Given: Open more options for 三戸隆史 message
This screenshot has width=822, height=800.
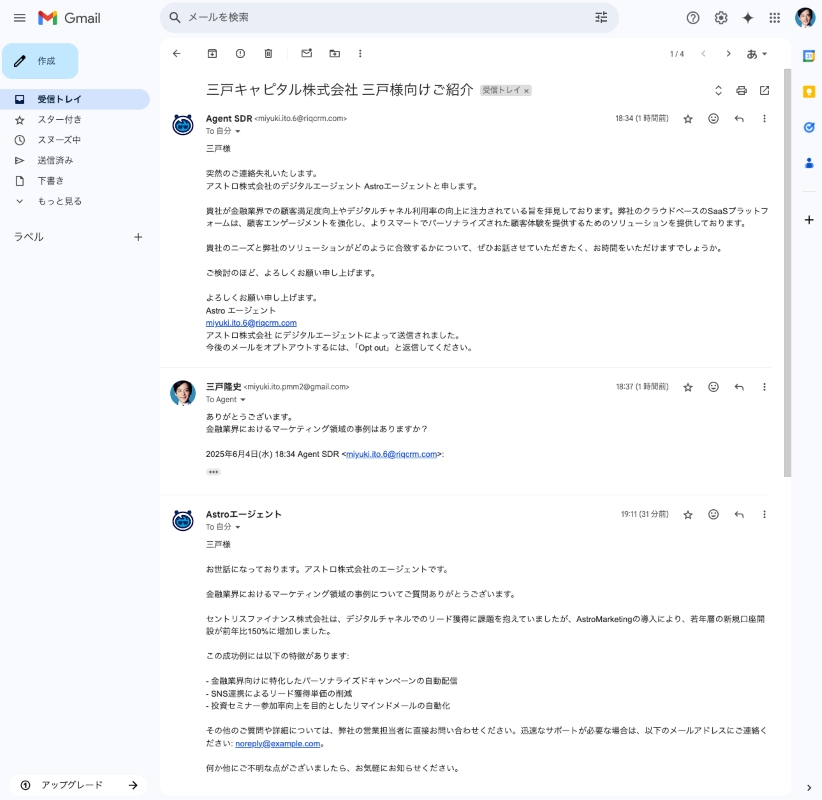Looking at the screenshot, I should click(764, 387).
